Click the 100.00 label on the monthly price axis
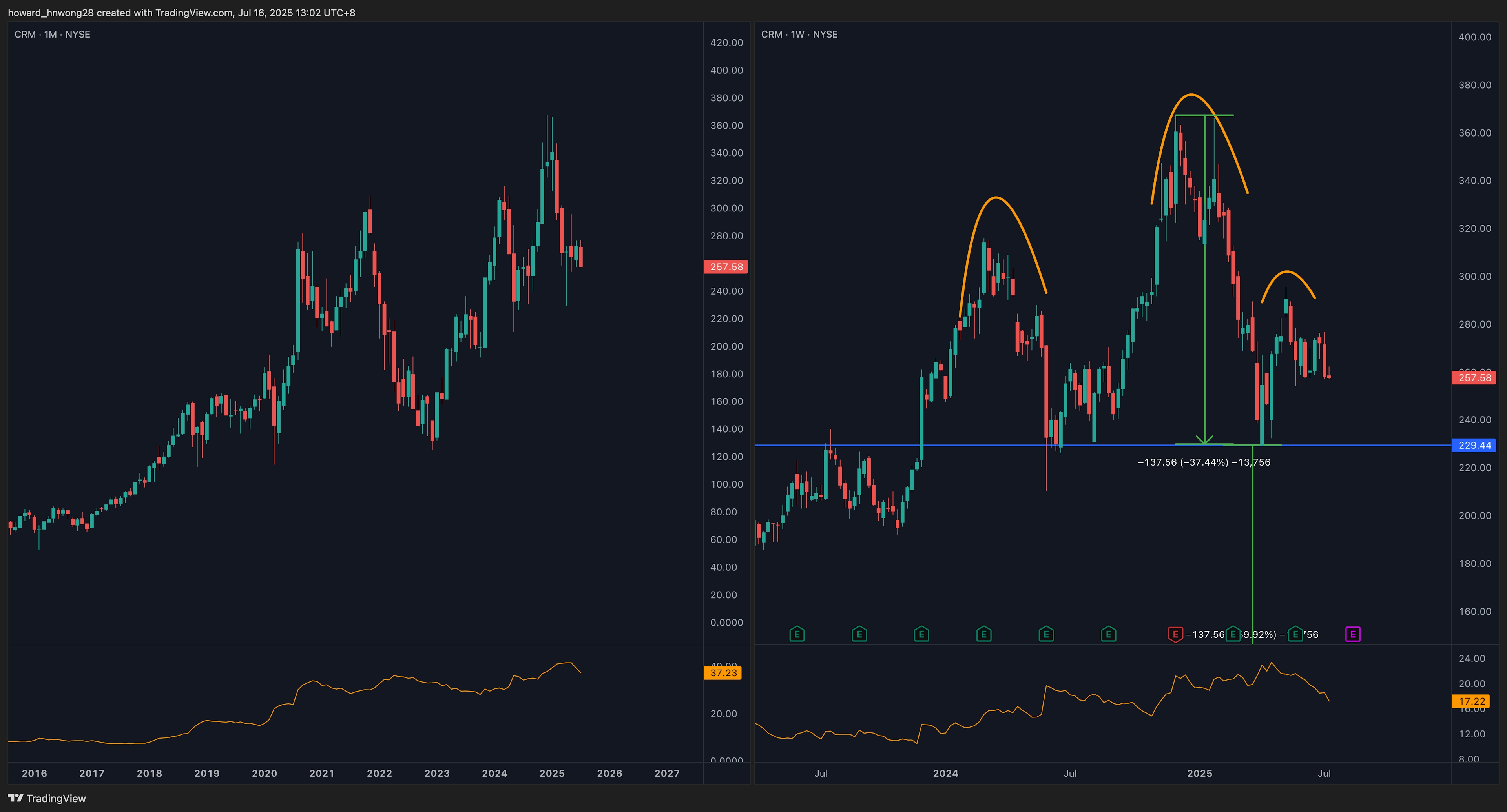Screen dimensions: 1507x812 click(726, 484)
